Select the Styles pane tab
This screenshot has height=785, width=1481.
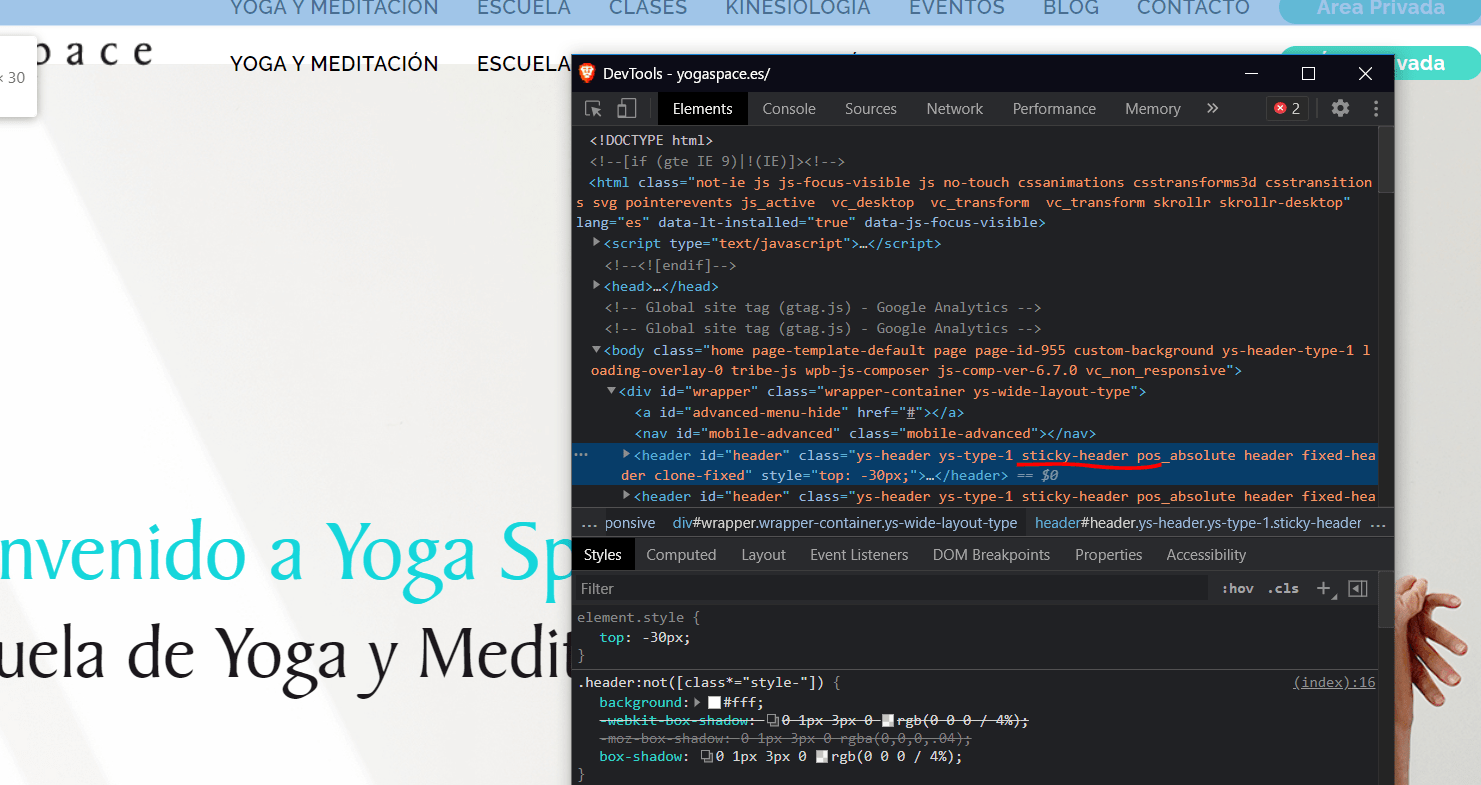[602, 555]
